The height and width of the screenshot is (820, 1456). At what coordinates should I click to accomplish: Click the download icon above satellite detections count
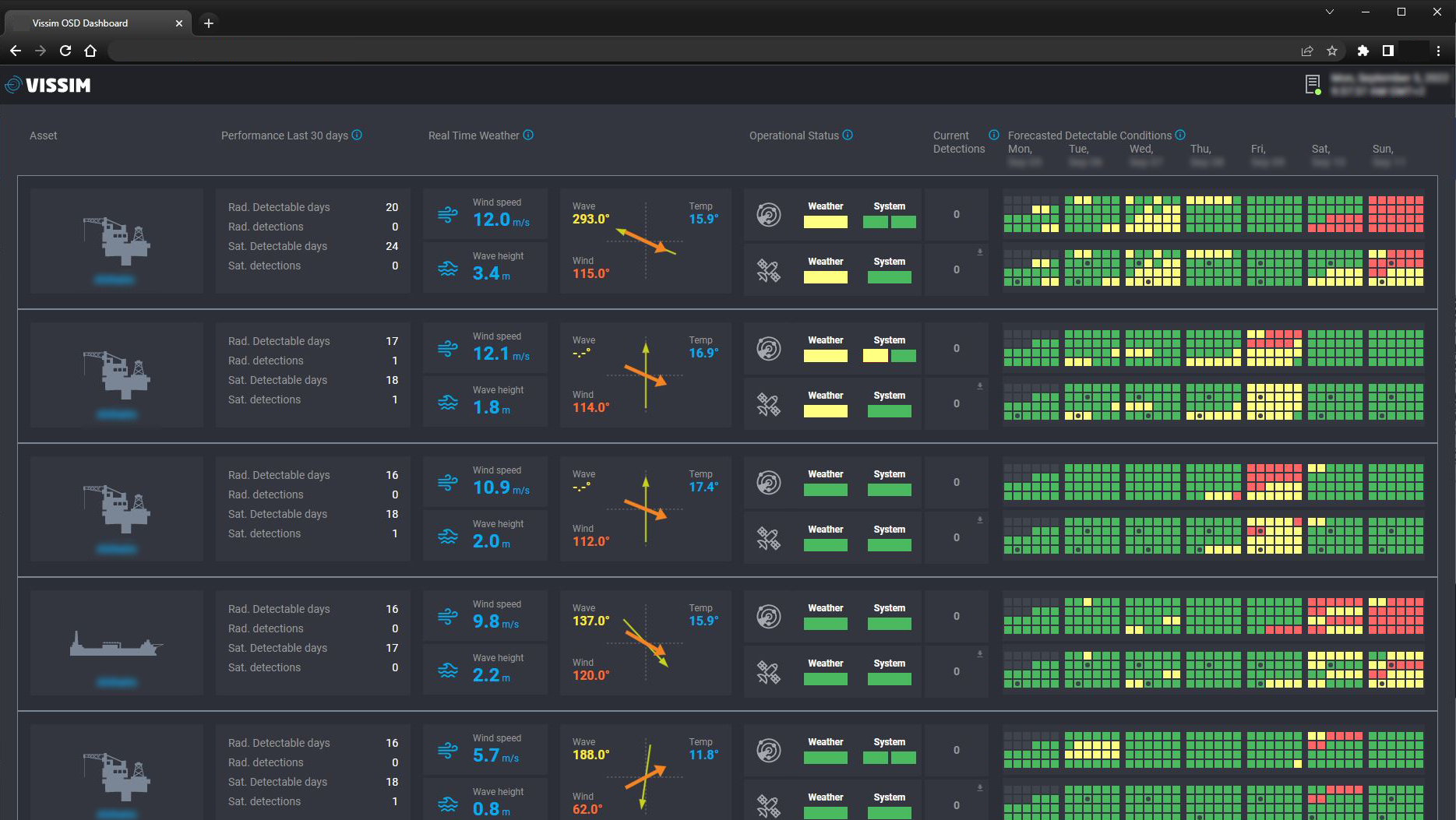click(979, 251)
